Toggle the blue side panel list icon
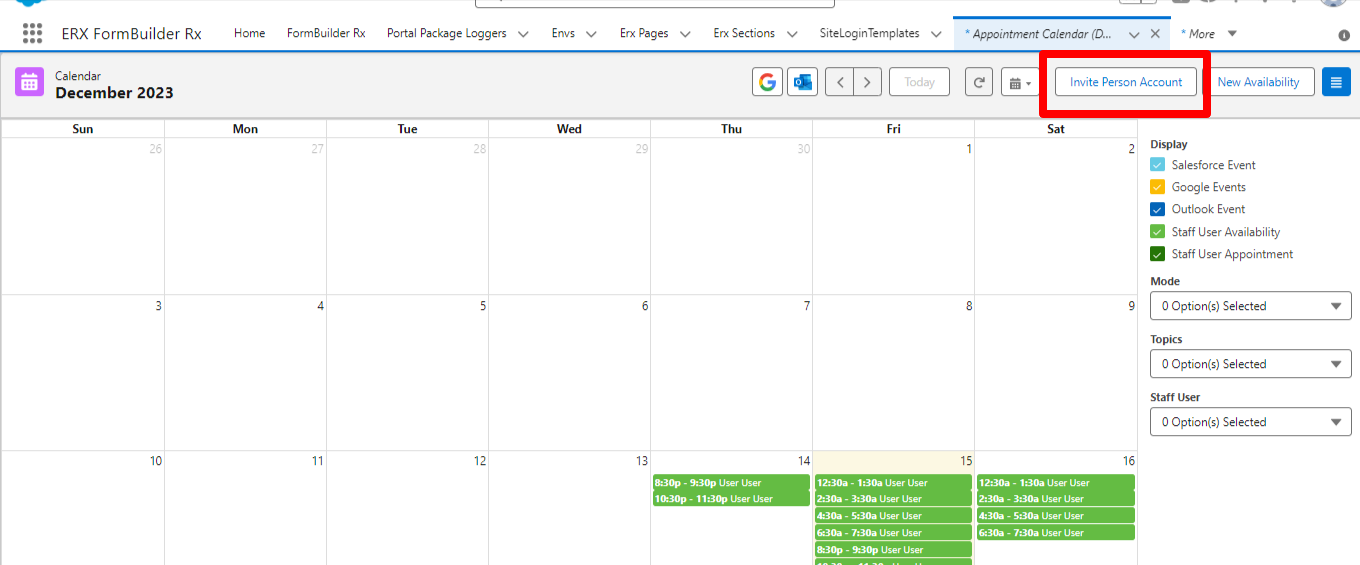This screenshot has height=565, width=1360. point(1336,82)
